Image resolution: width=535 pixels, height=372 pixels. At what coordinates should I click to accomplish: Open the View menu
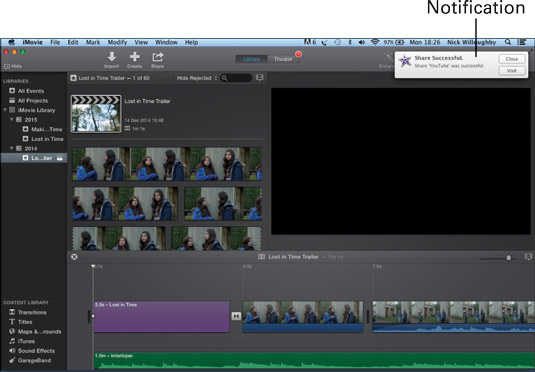[141, 42]
